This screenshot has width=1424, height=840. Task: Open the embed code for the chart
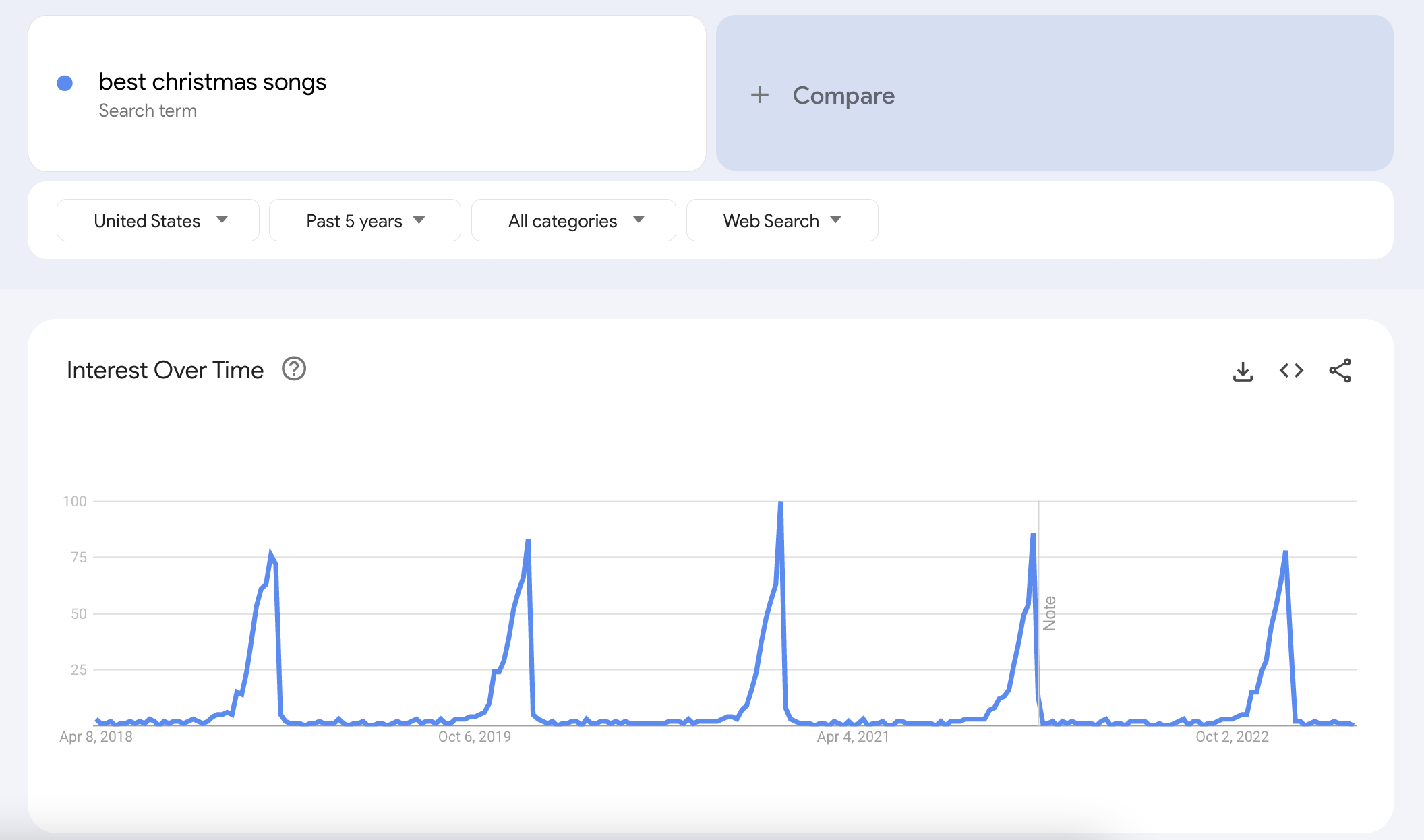tap(1291, 370)
